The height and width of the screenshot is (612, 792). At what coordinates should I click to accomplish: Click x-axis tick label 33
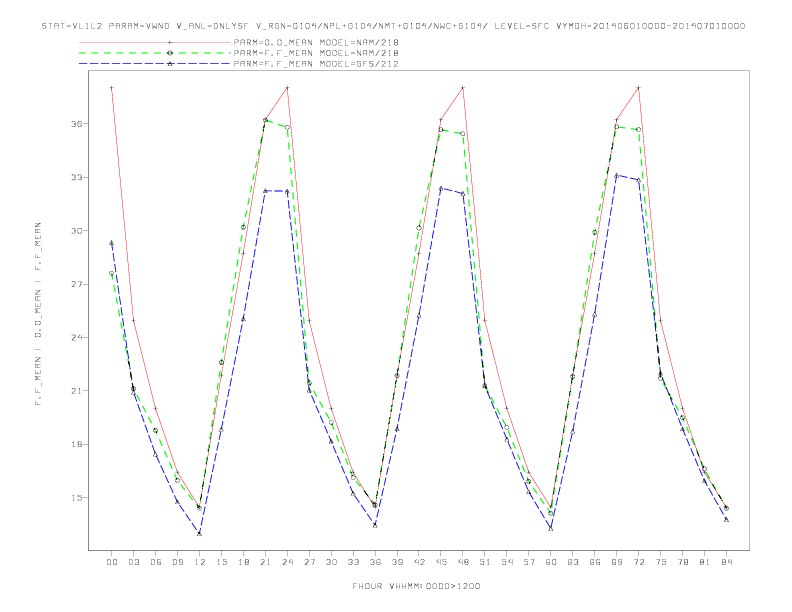(353, 562)
